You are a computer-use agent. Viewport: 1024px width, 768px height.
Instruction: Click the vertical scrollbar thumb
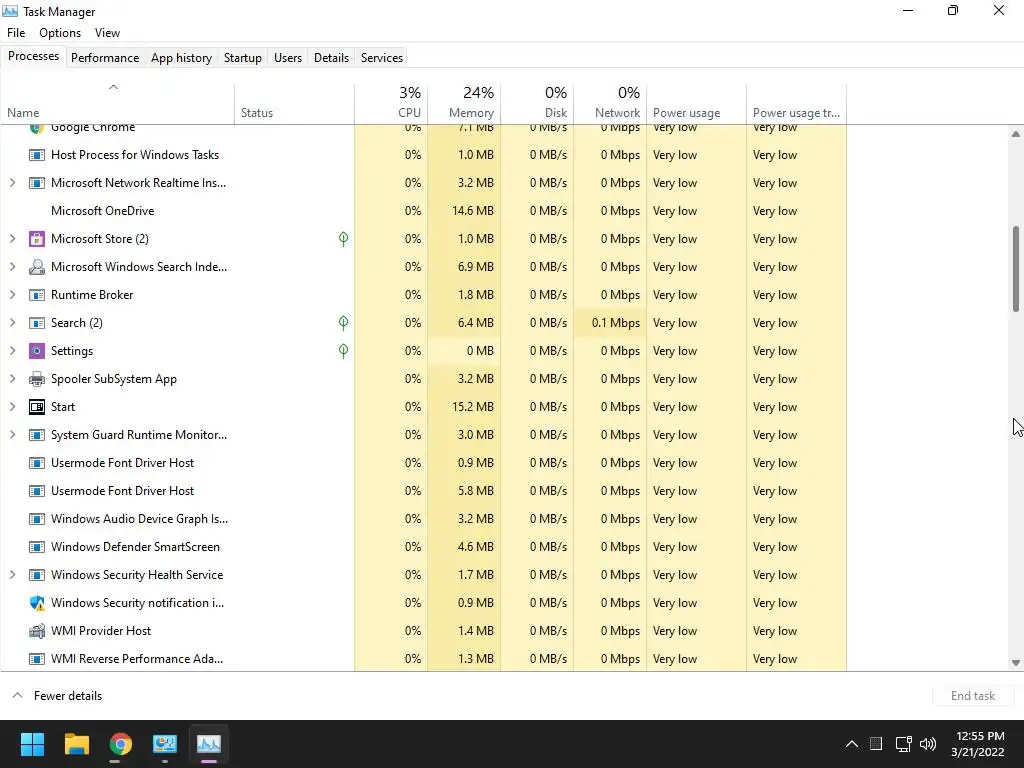[1016, 269]
